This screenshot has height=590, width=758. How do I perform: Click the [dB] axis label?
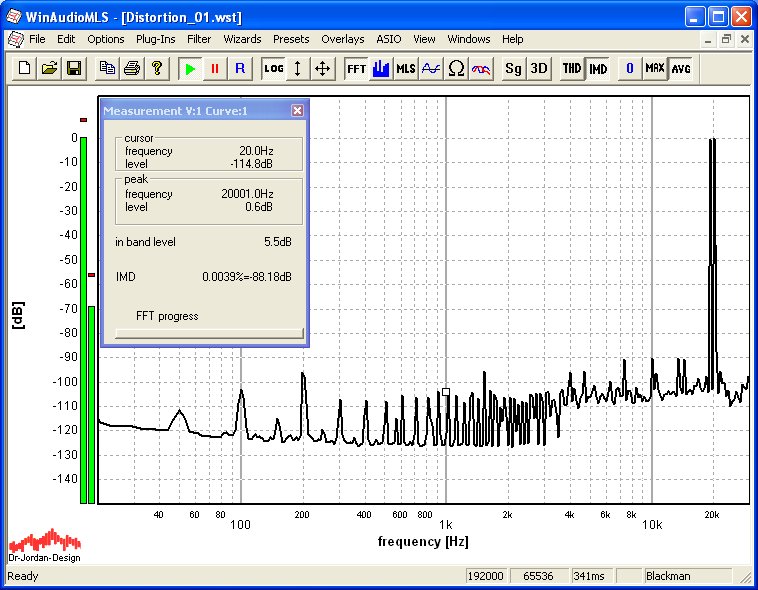[18, 315]
